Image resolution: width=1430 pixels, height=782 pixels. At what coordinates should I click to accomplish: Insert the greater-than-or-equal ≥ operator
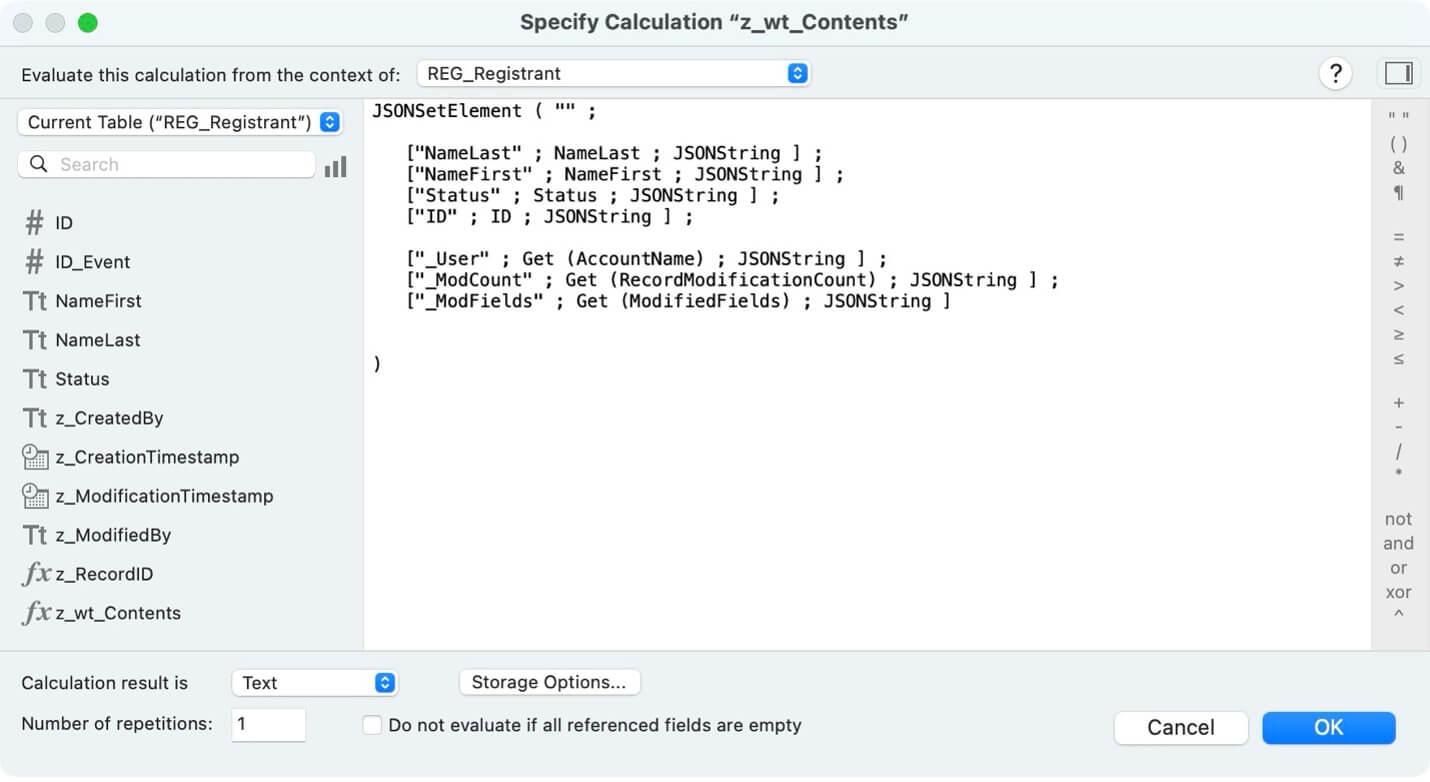tap(1398, 334)
